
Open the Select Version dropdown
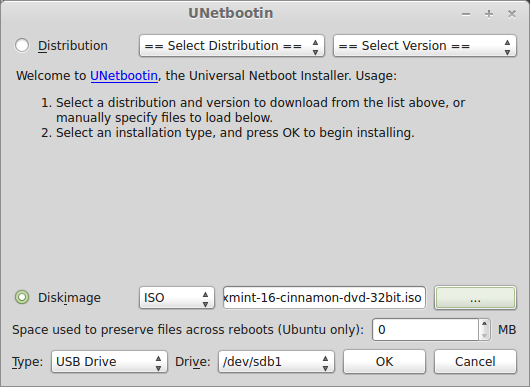click(x=425, y=46)
